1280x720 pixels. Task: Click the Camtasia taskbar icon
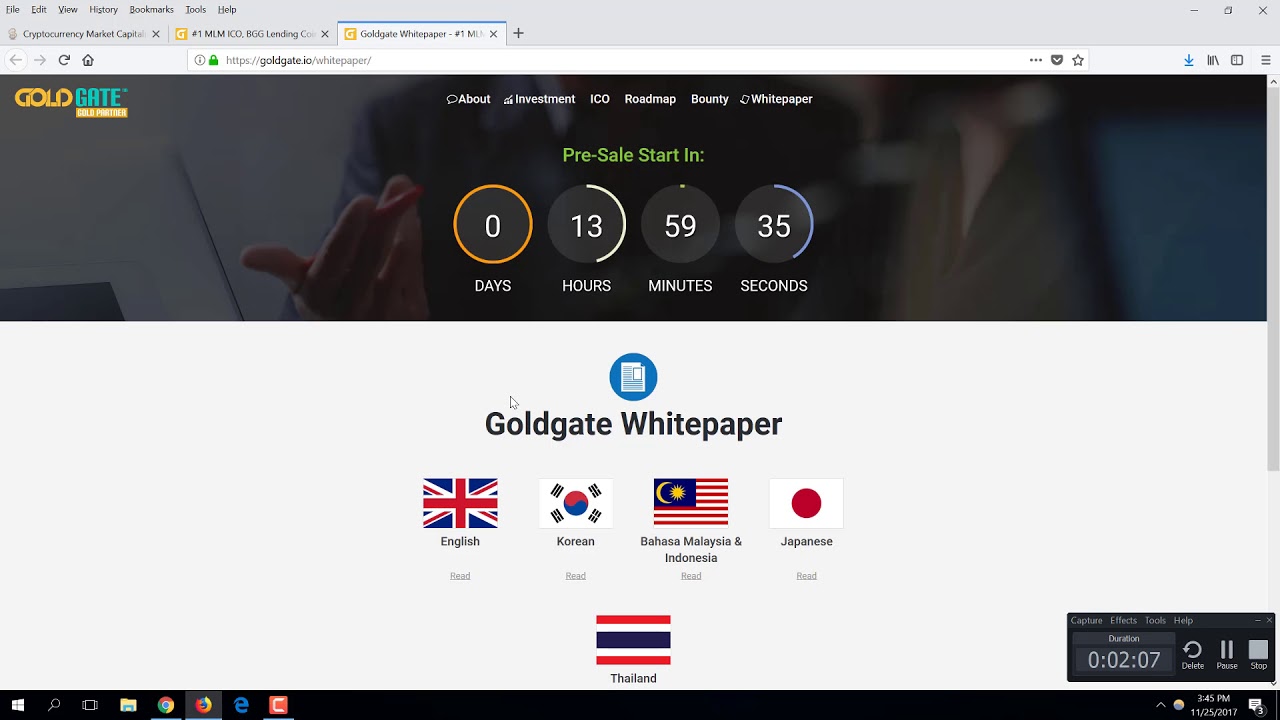pos(279,705)
